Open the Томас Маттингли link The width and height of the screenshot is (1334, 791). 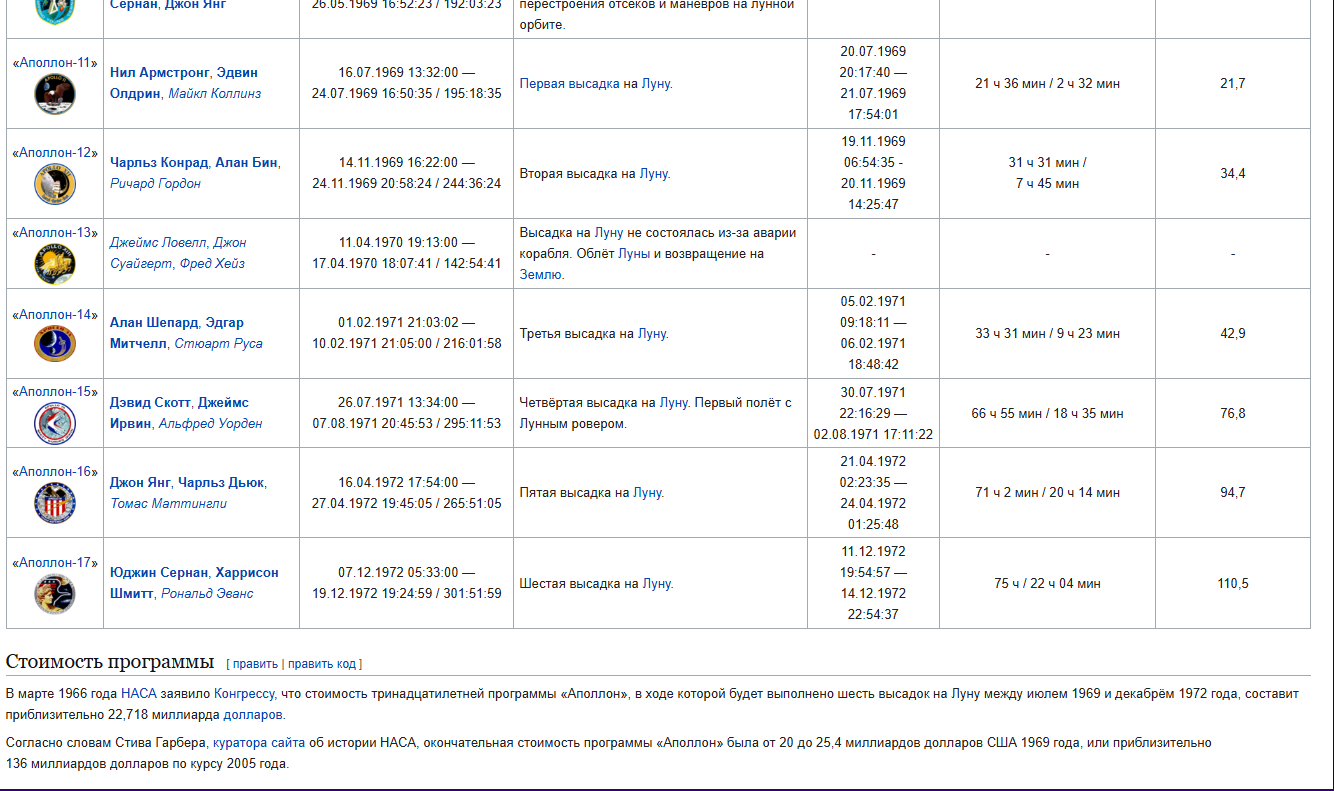[x=169, y=504]
